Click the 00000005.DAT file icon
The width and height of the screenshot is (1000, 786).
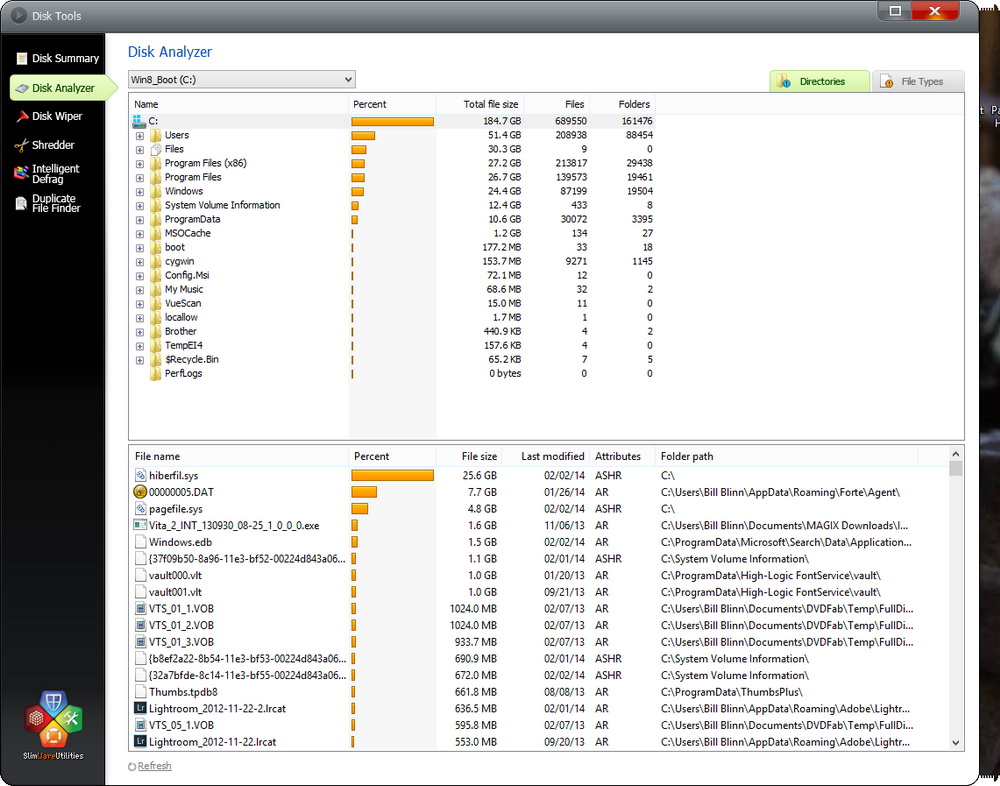[x=140, y=492]
